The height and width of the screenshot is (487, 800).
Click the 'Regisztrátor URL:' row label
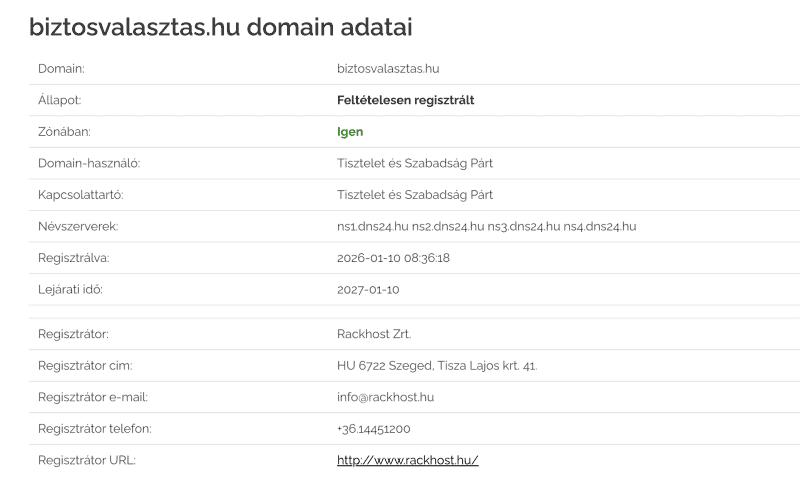[x=86, y=460]
